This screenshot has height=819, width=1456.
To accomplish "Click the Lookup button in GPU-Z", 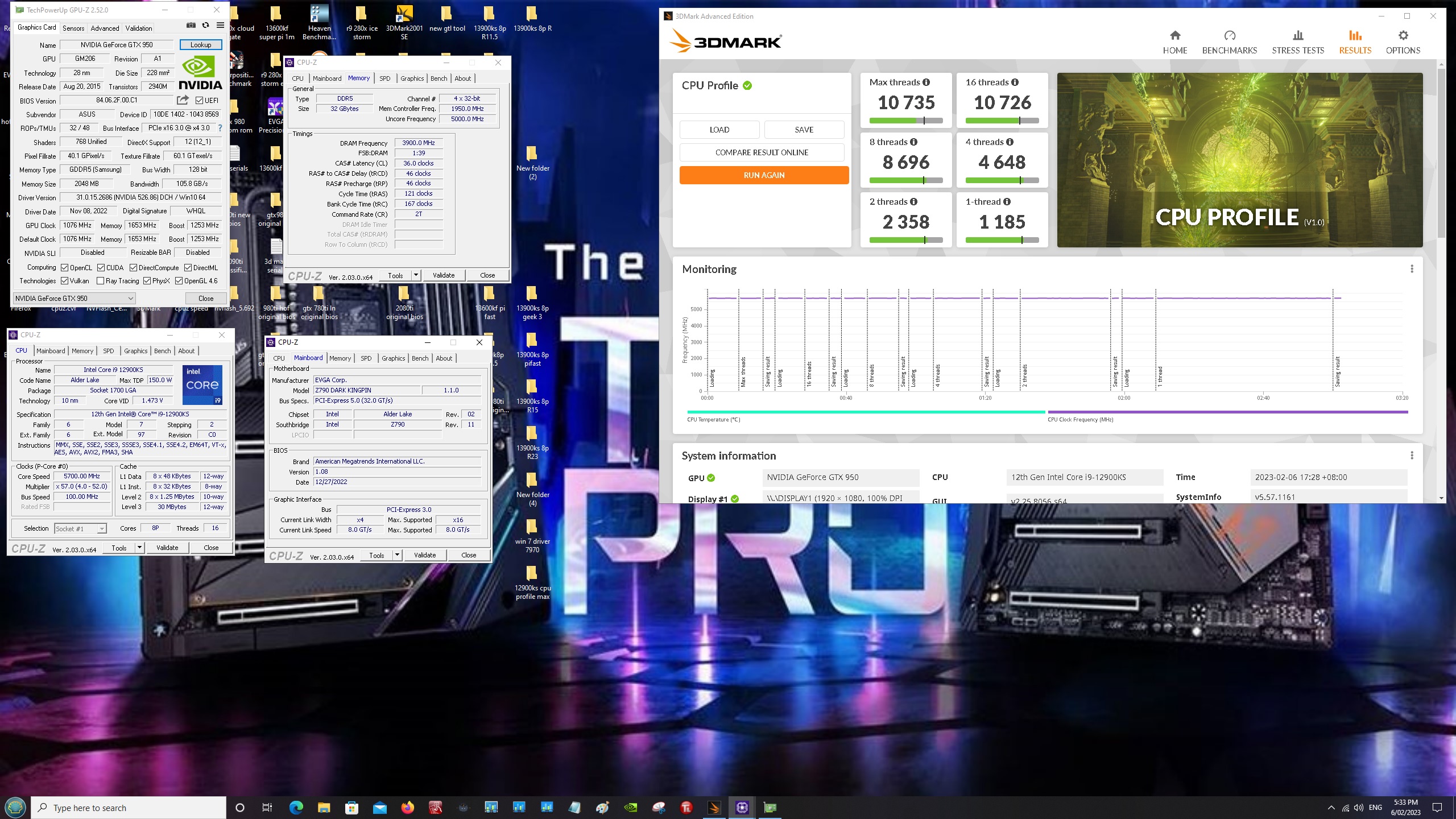I will [x=201, y=45].
